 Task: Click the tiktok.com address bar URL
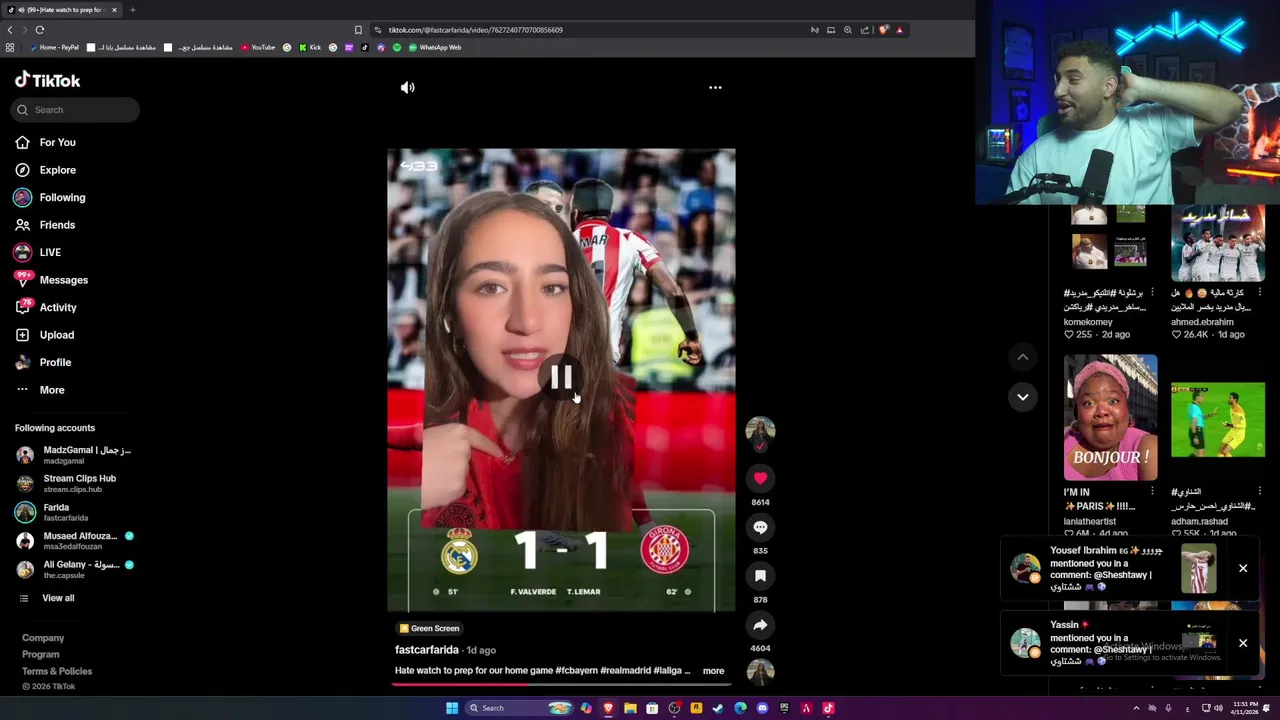click(475, 30)
